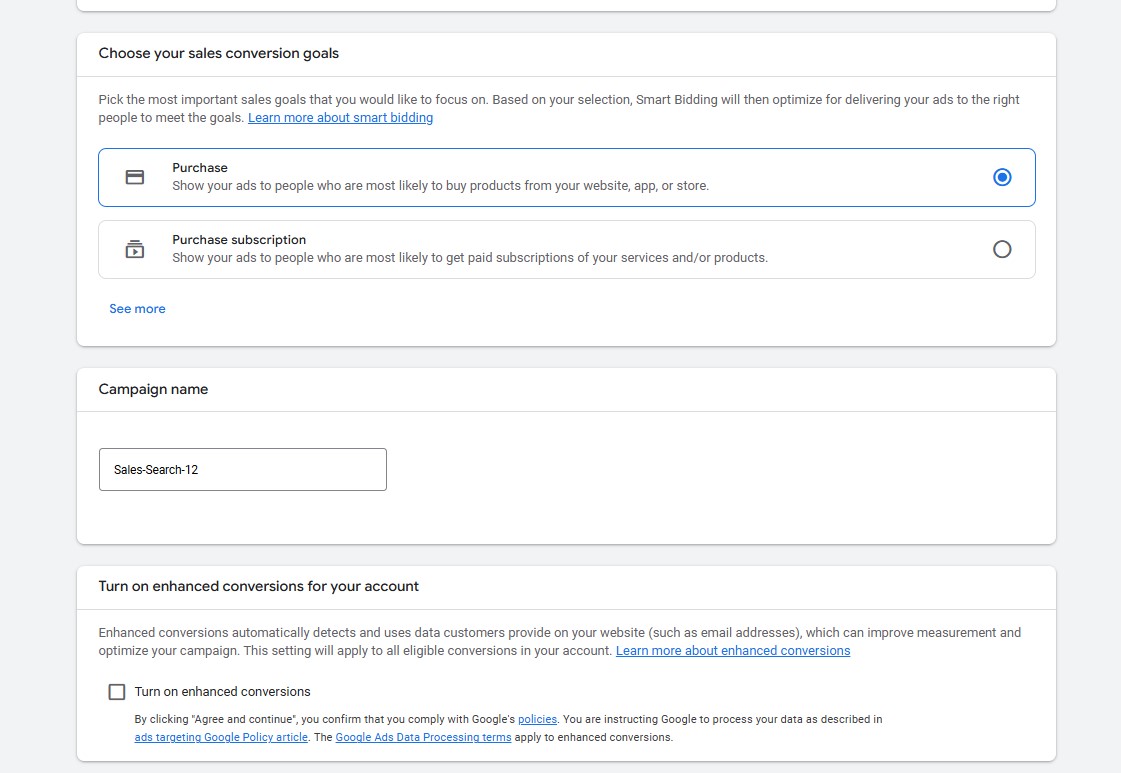Screen dimensions: 1121x773
Task: Open Learn more about smart bidding link
Action: coord(340,118)
